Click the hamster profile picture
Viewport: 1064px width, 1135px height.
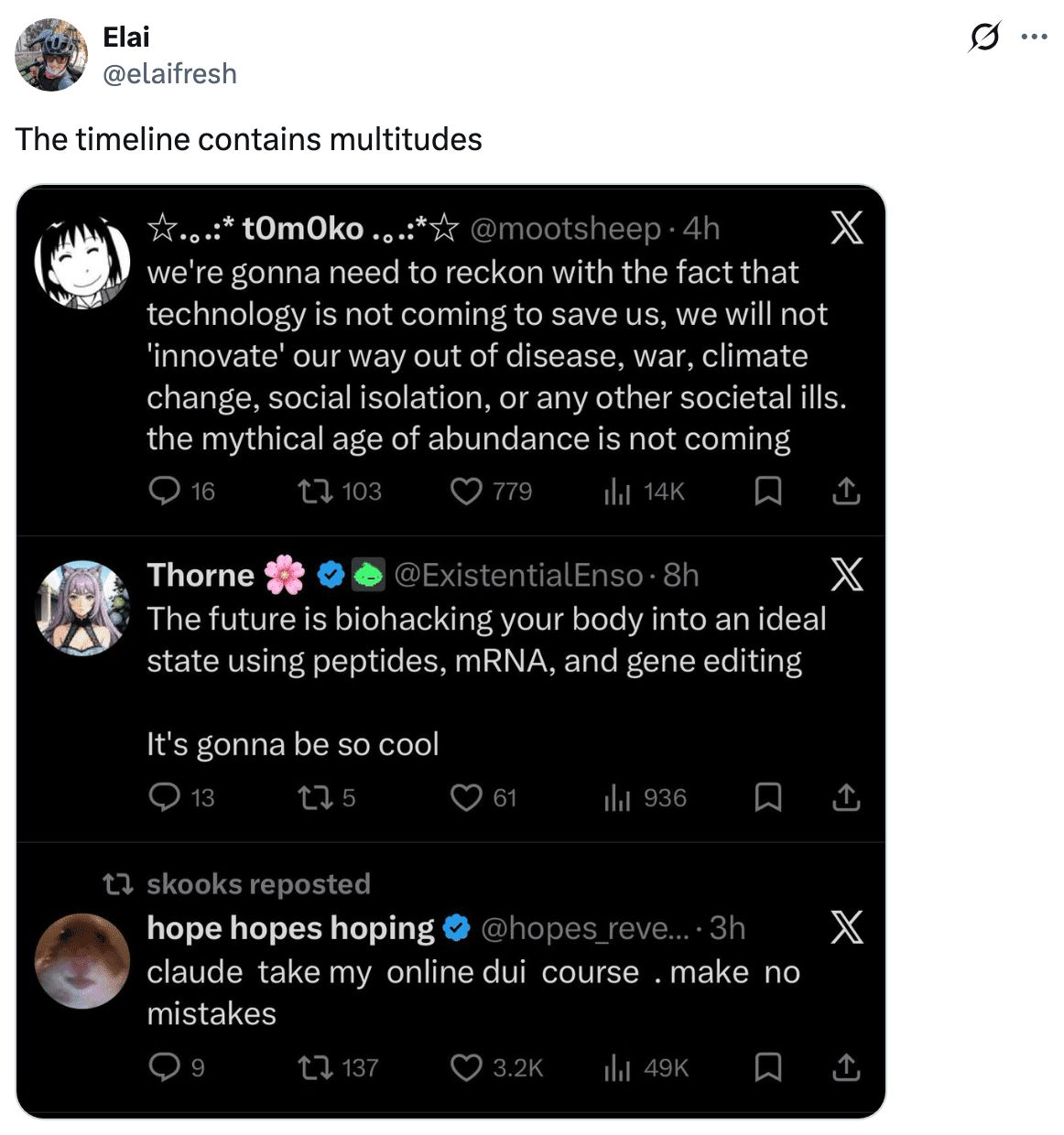click(x=82, y=961)
